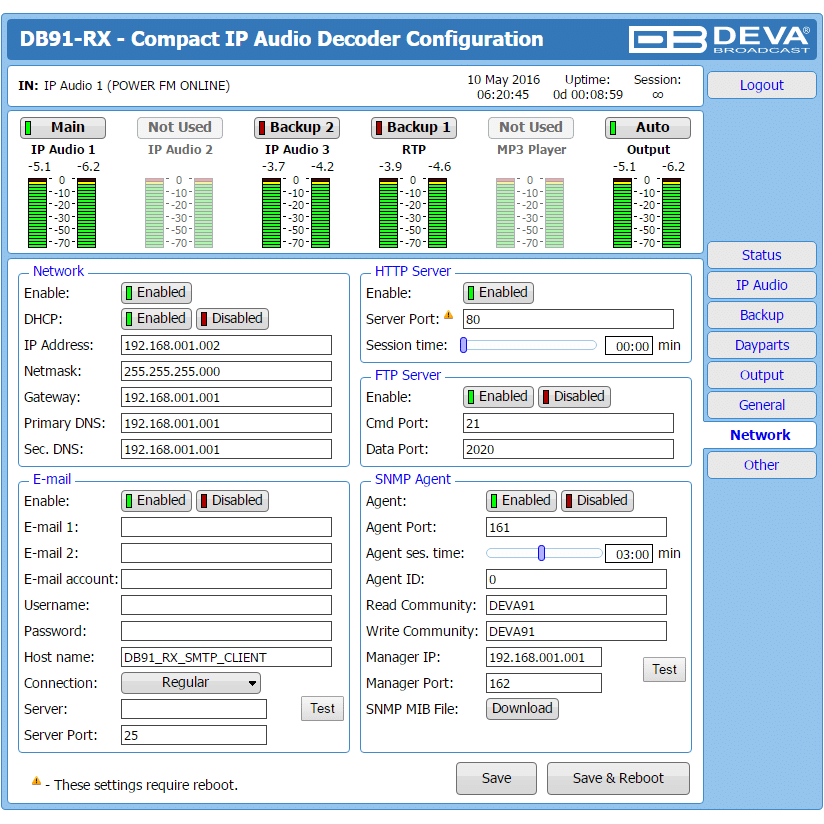The width and height of the screenshot is (824, 824).
Task: Open the Dayparts page
Action: tap(761, 345)
